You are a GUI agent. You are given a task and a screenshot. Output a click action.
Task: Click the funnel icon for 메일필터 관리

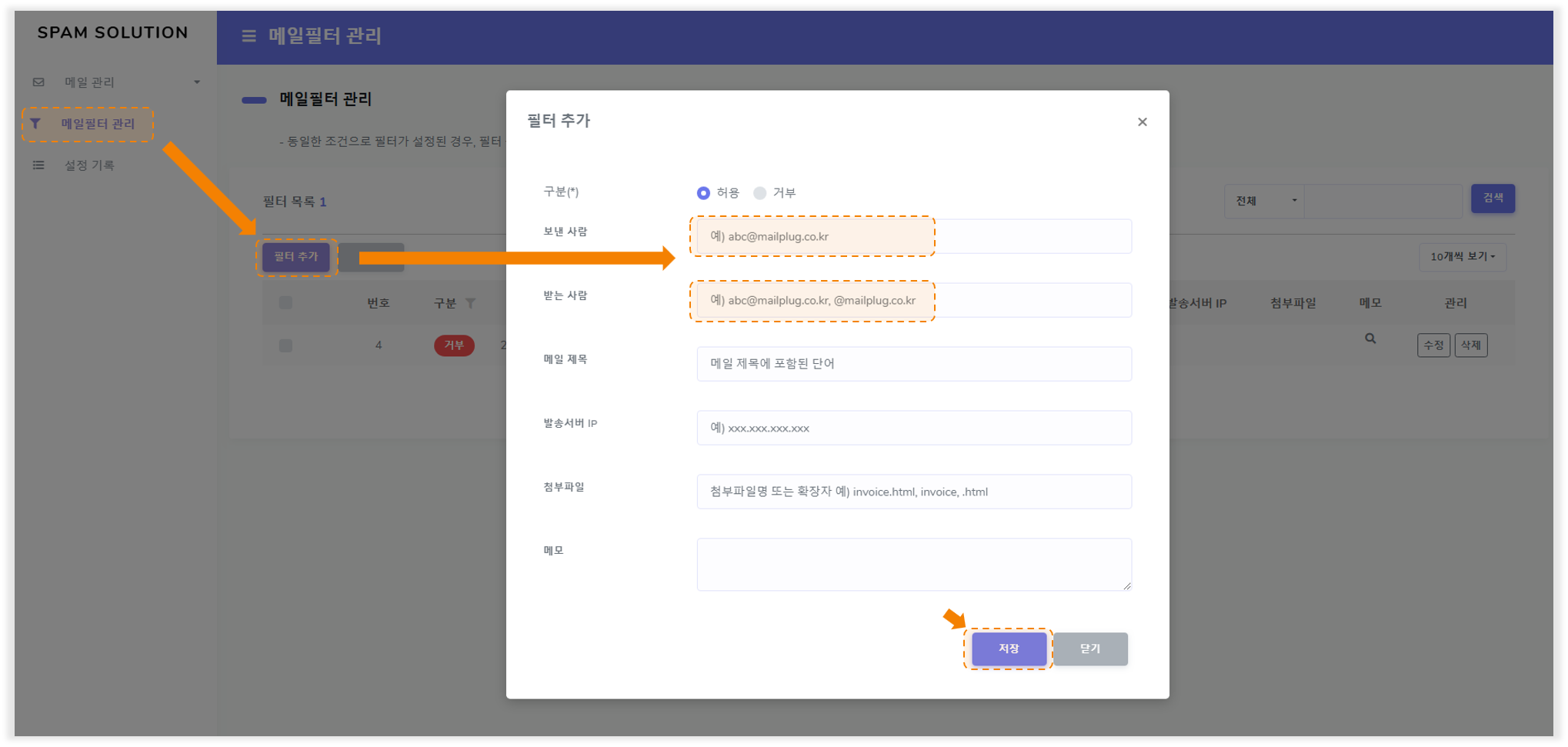35,124
